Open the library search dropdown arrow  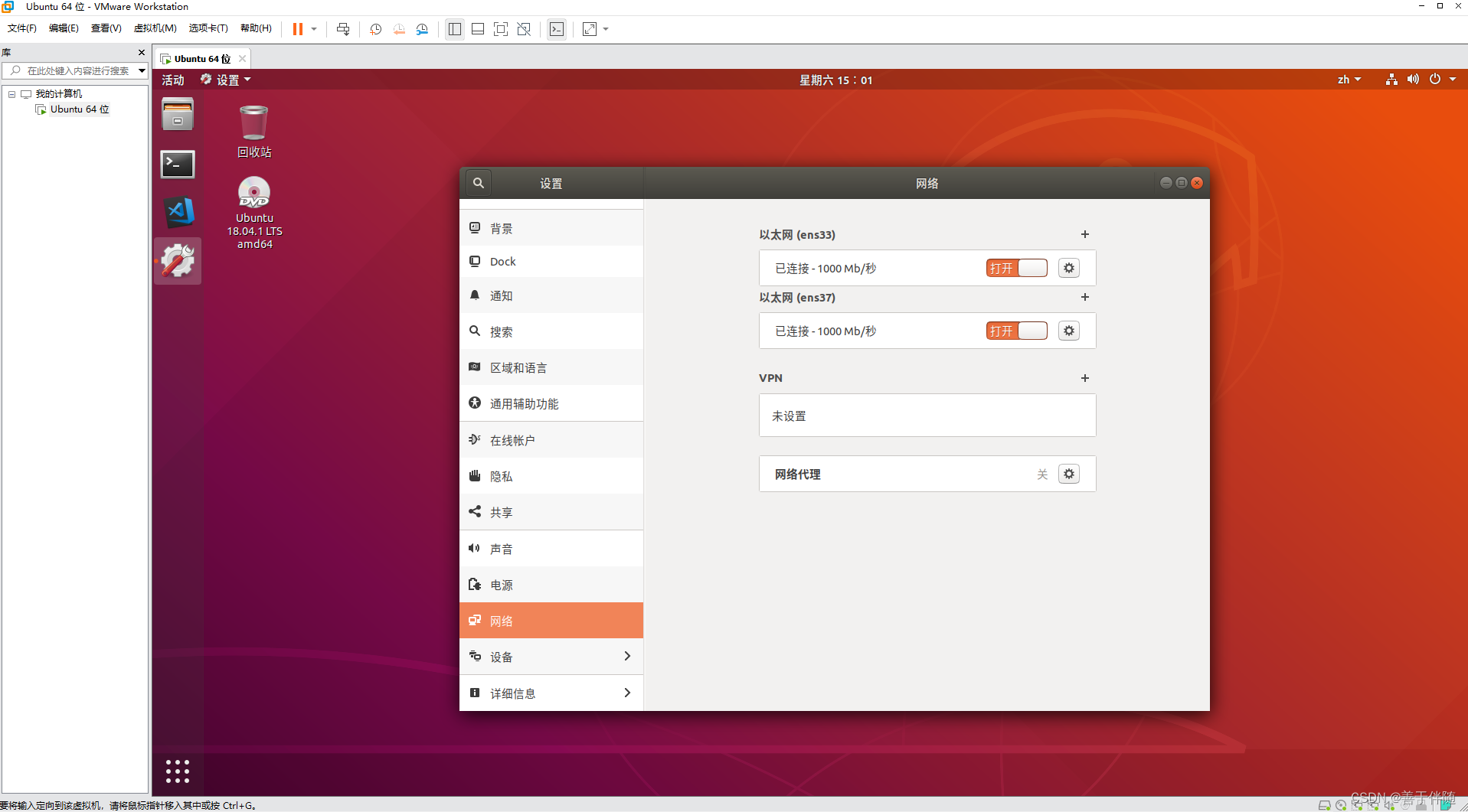click(x=142, y=70)
